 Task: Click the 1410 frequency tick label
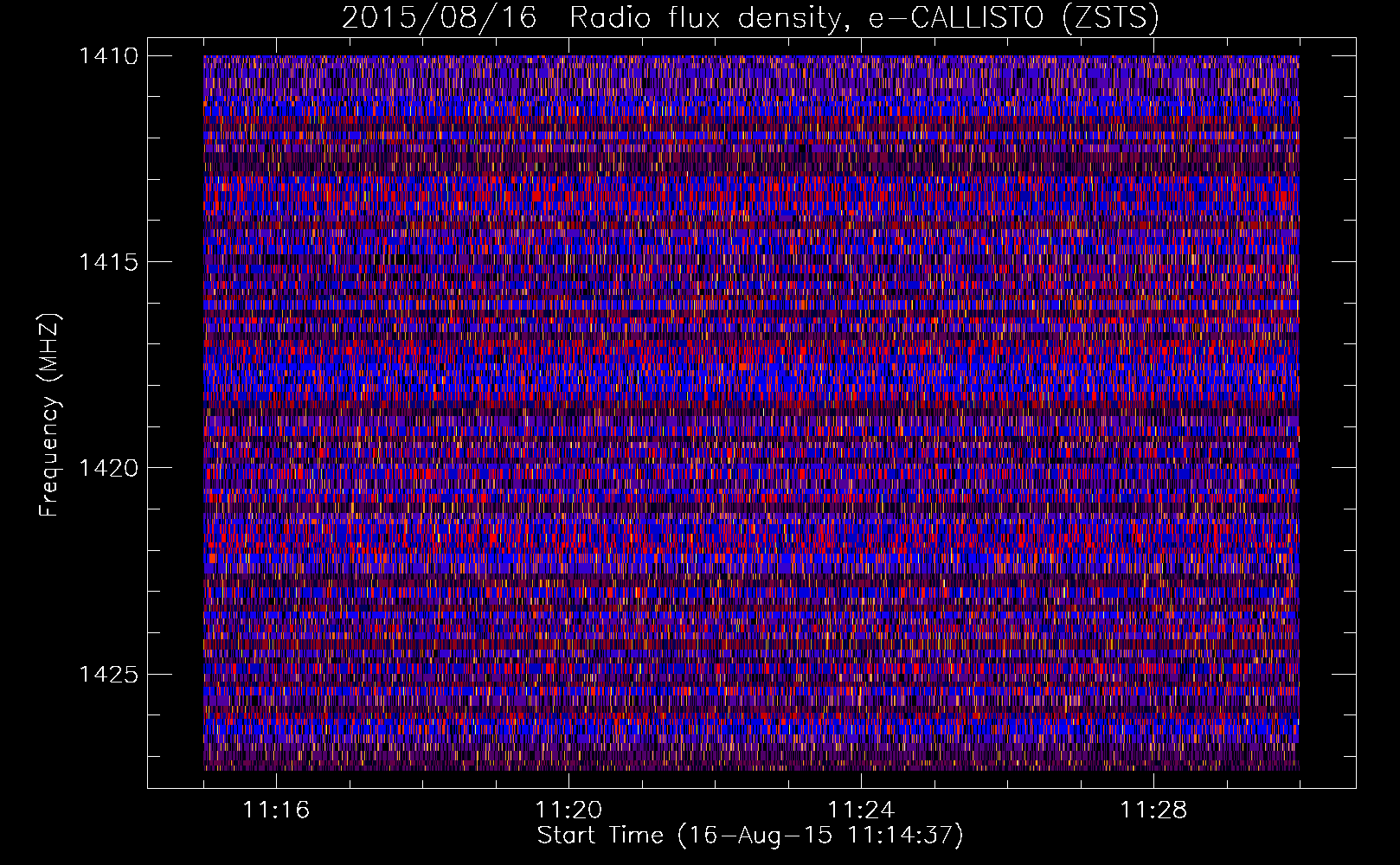point(108,56)
